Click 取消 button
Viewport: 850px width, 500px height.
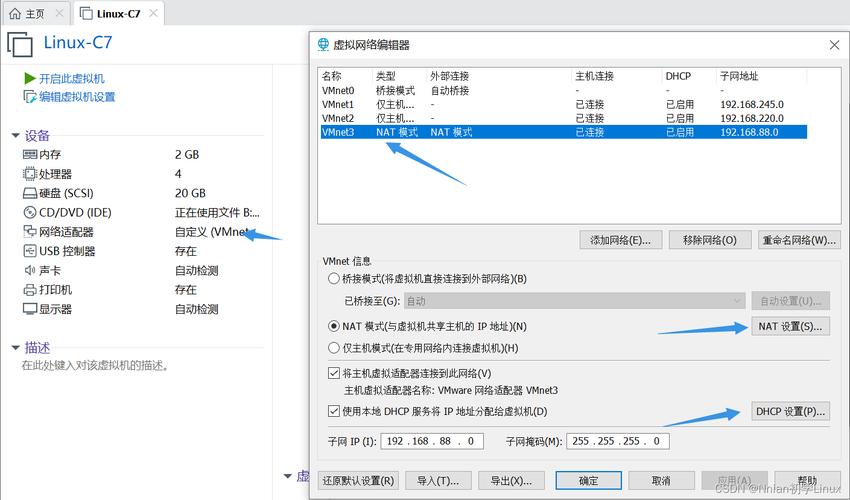(x=661, y=480)
